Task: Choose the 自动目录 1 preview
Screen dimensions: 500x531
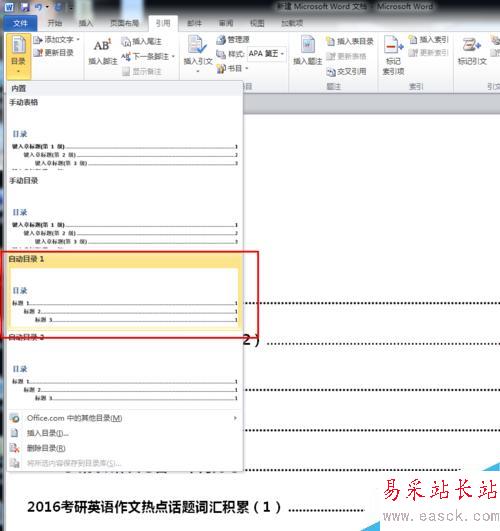Action: (125, 292)
